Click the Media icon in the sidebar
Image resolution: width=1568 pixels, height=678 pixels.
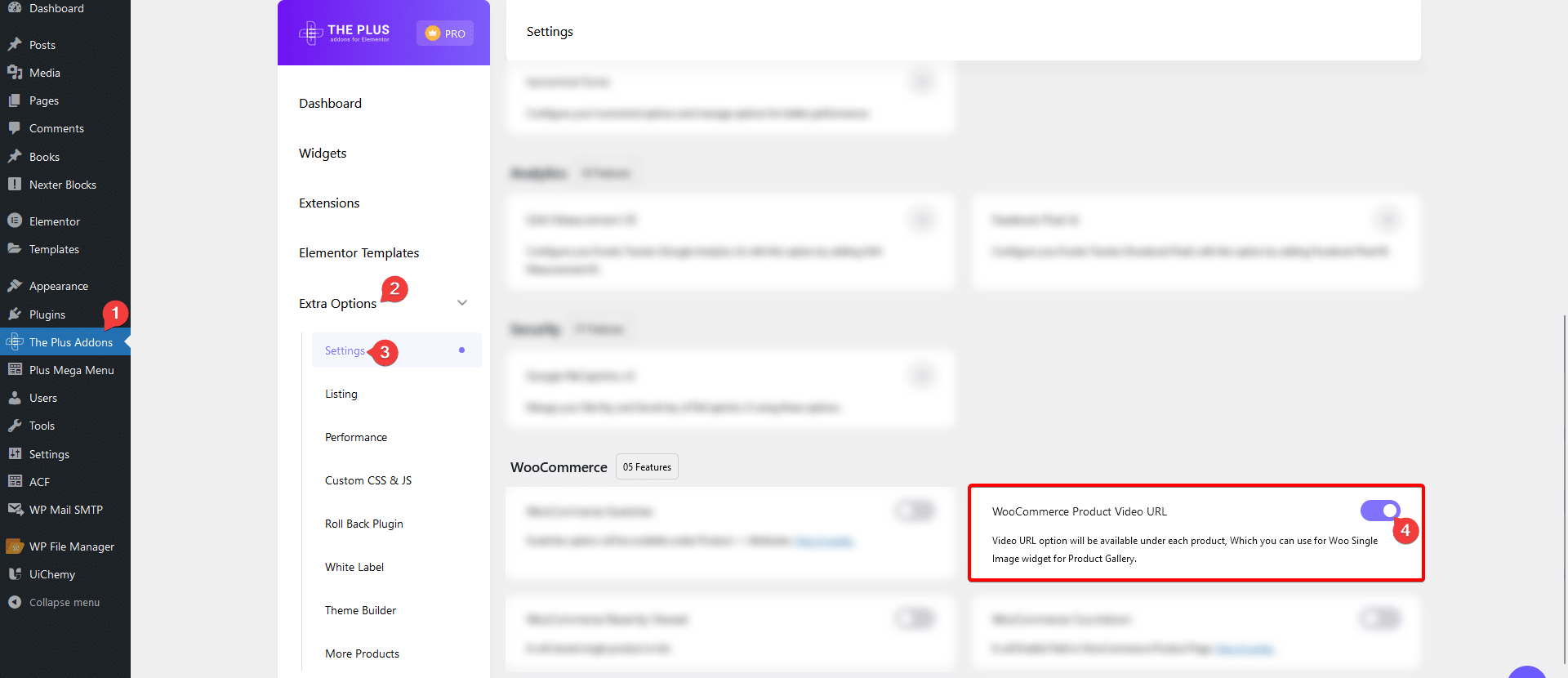[15, 72]
